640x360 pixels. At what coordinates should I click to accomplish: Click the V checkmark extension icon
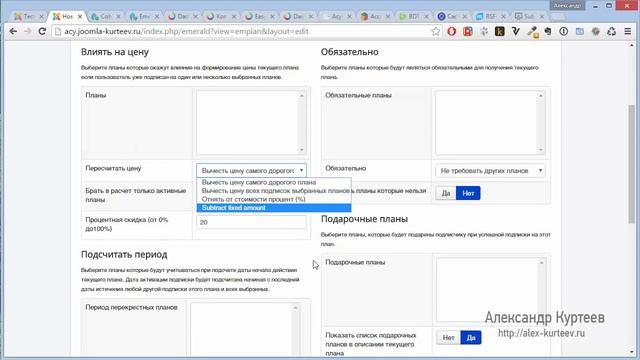516,31
